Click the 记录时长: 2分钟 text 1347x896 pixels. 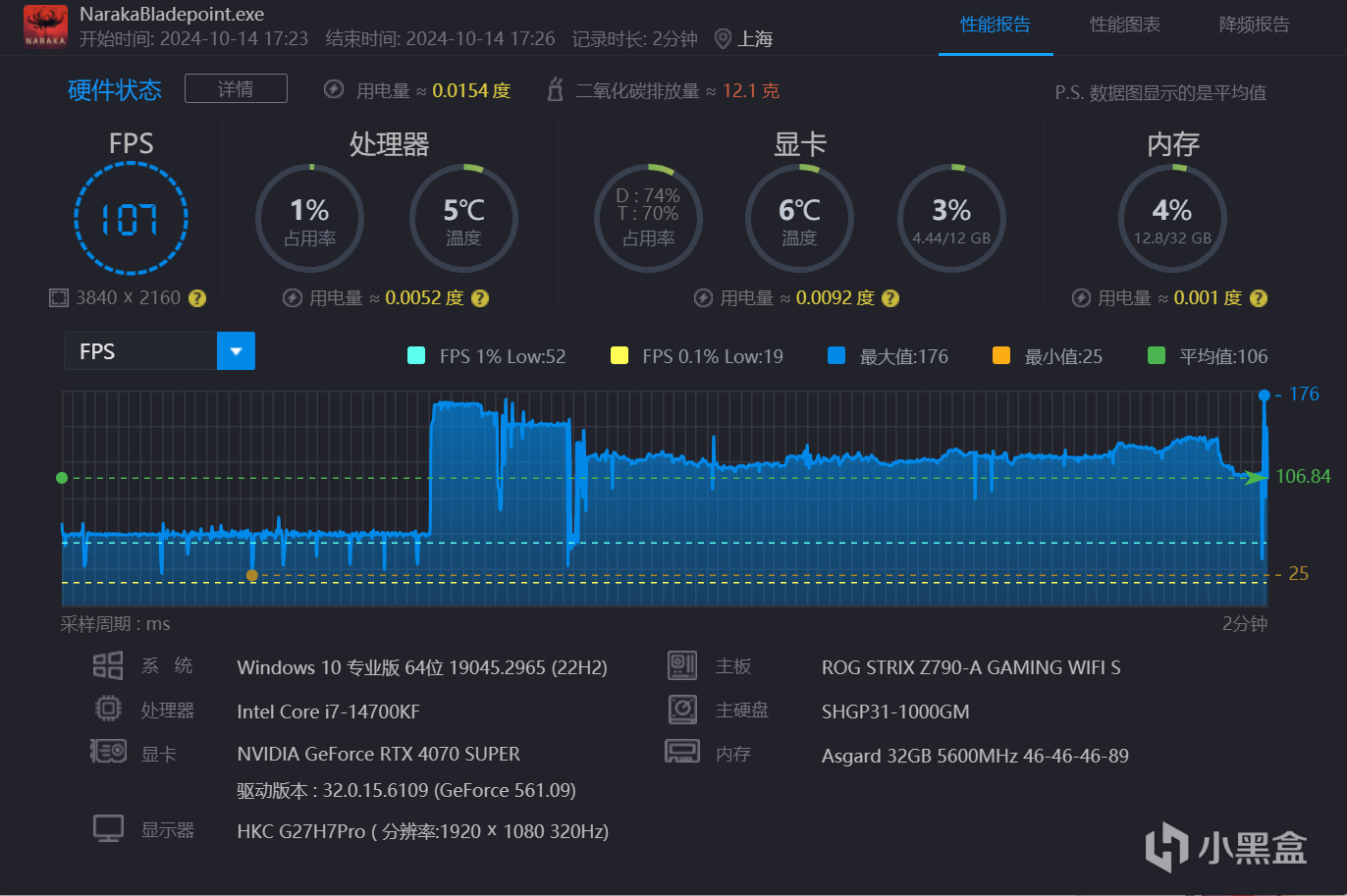click(x=635, y=39)
